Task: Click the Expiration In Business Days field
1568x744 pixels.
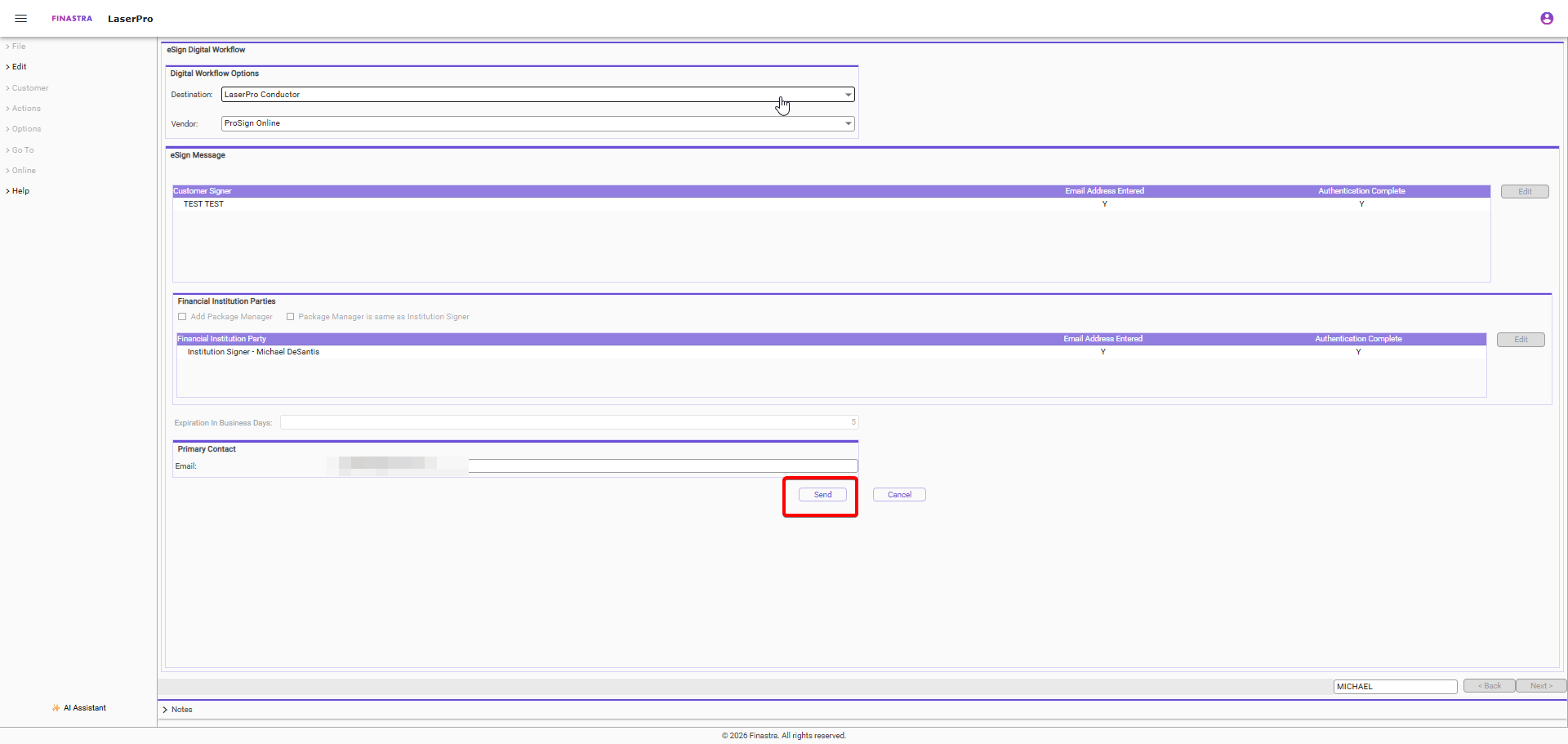Action: 568,422
